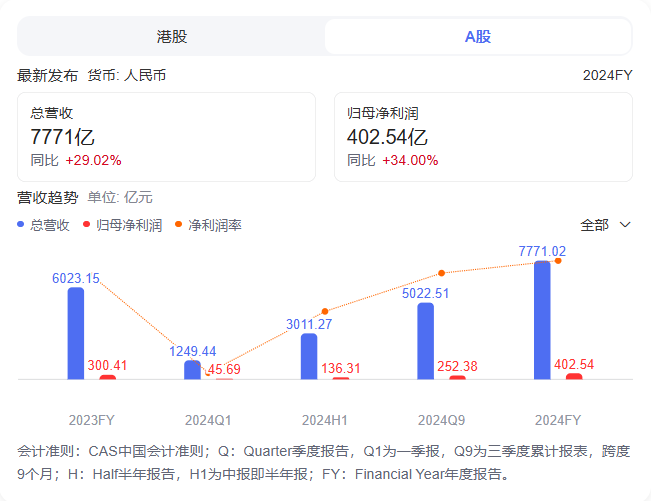Click the 5022.51 revenue value label

point(426,294)
